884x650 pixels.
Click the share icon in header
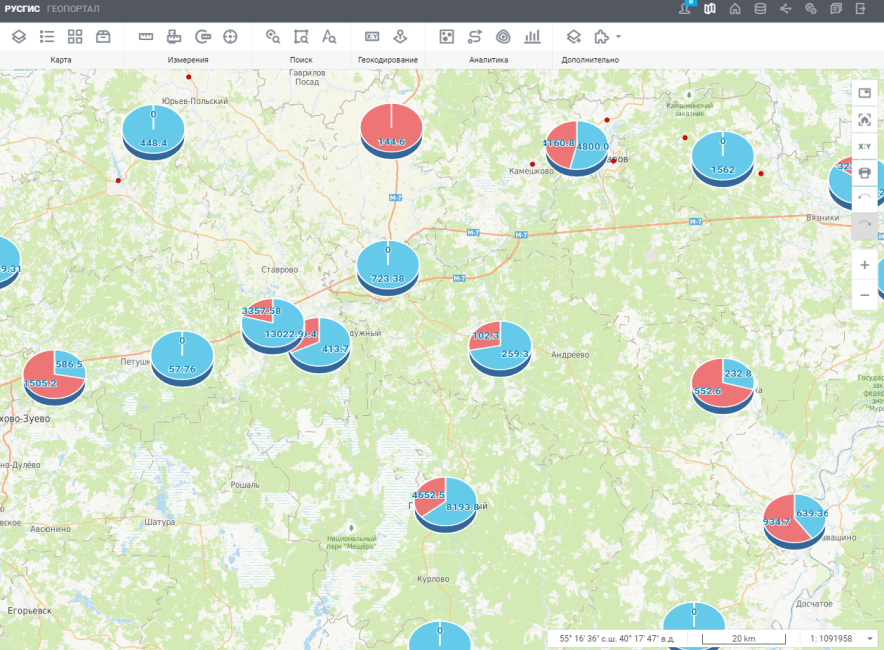(785, 8)
